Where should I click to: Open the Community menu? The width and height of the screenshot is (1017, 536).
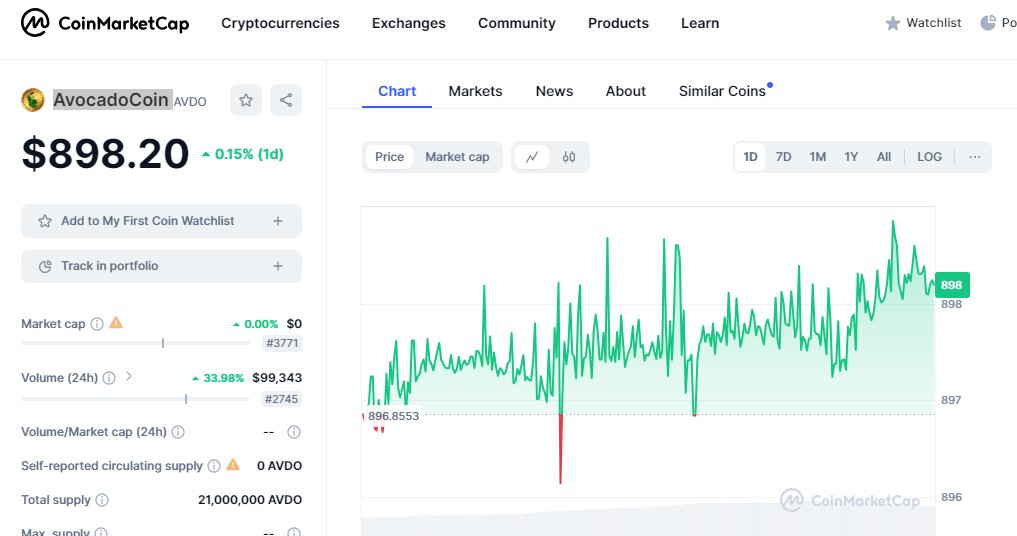click(x=517, y=23)
